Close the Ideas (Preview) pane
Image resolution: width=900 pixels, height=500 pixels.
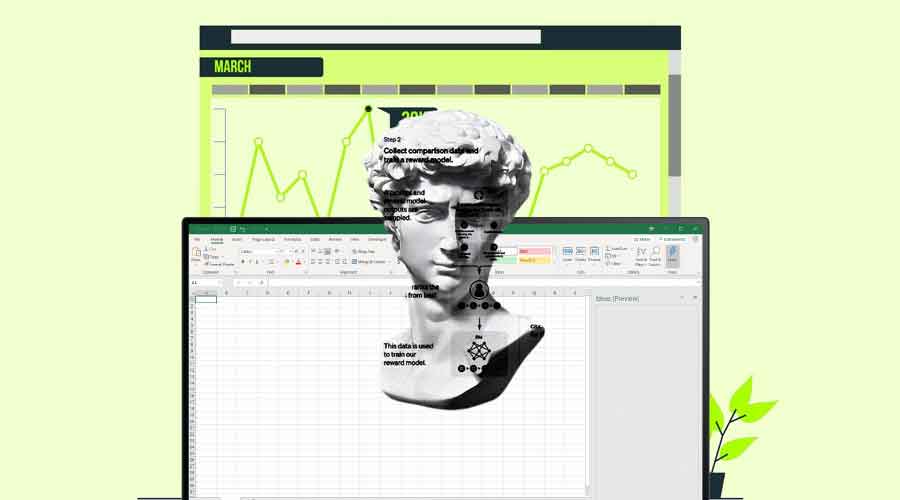tap(695, 298)
